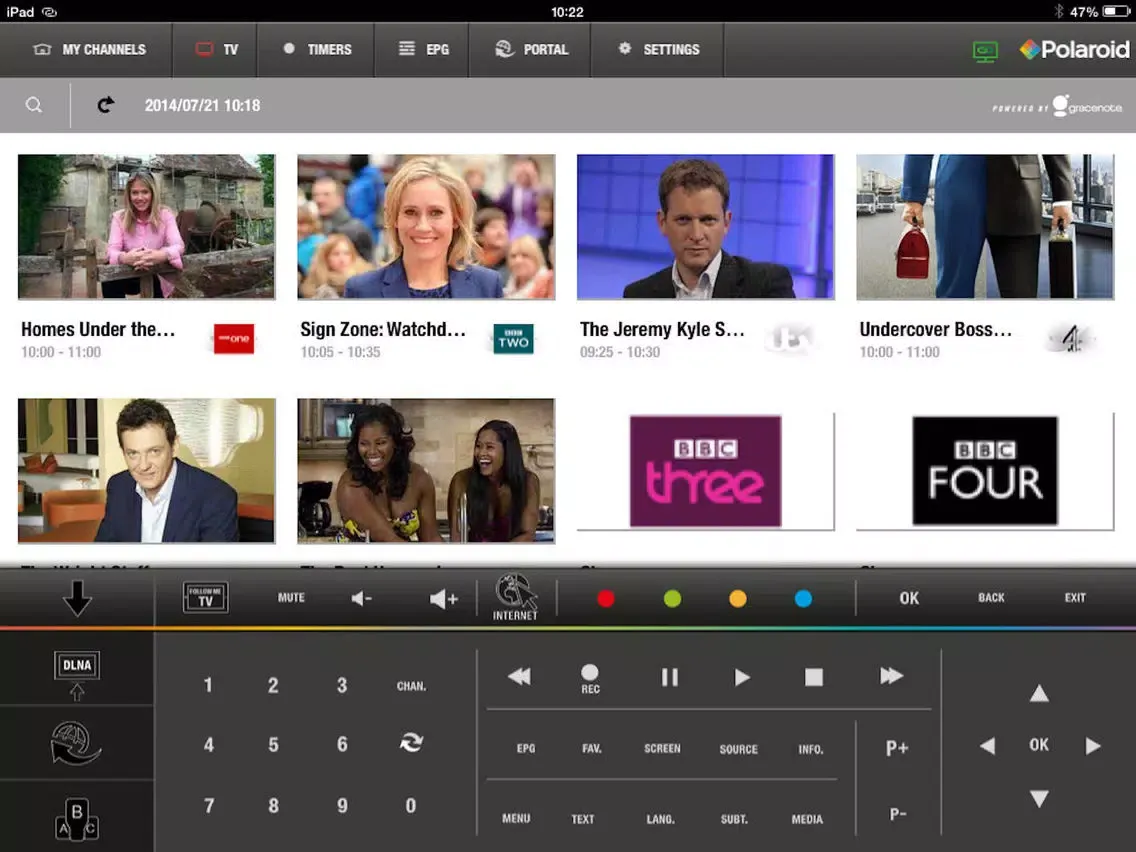The image size is (1136, 852).
Task: Open the DLNA panel
Action: (x=77, y=675)
